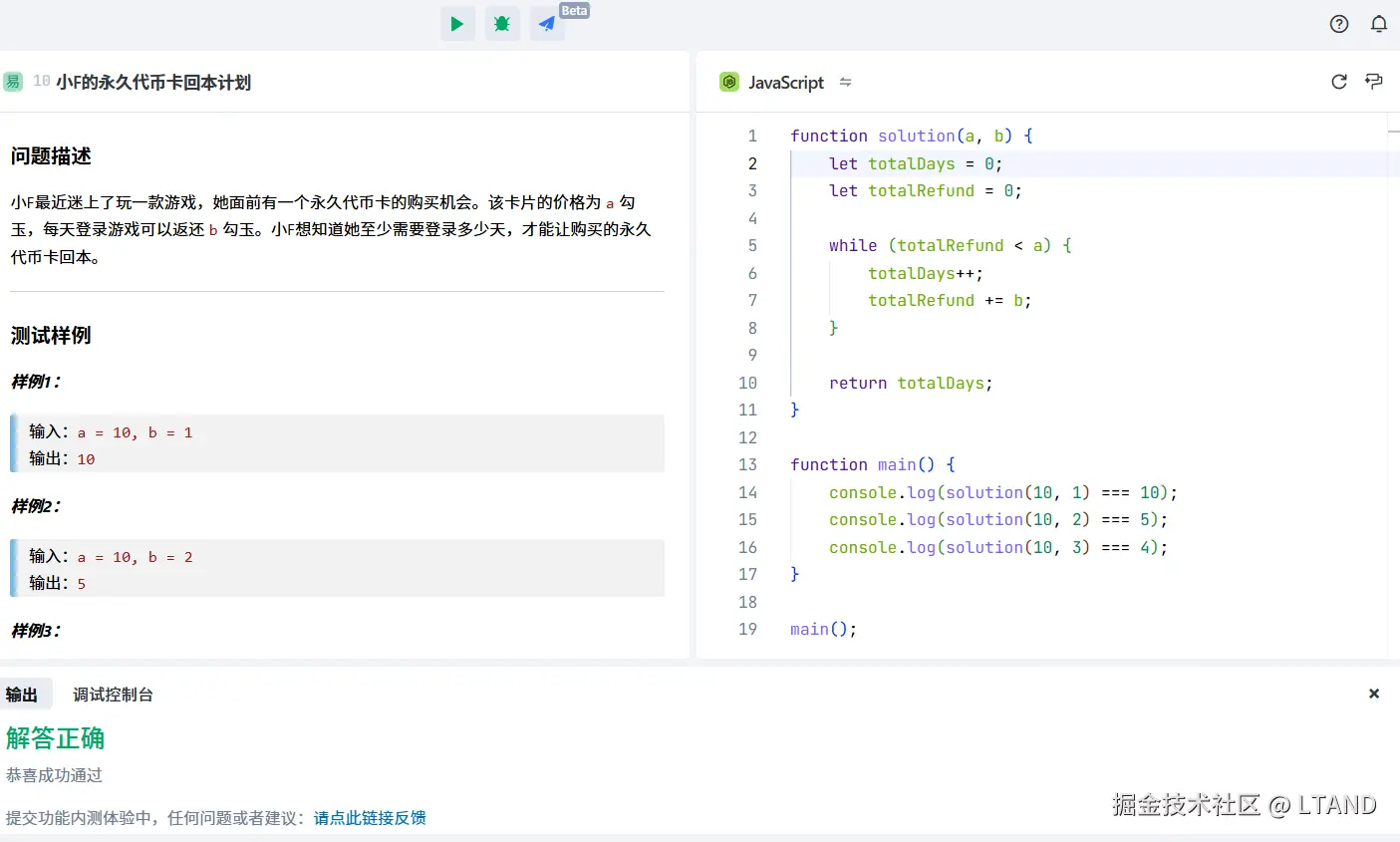Start debugging via the green bug icon
Viewport: 1400px width, 842px height.
click(502, 23)
